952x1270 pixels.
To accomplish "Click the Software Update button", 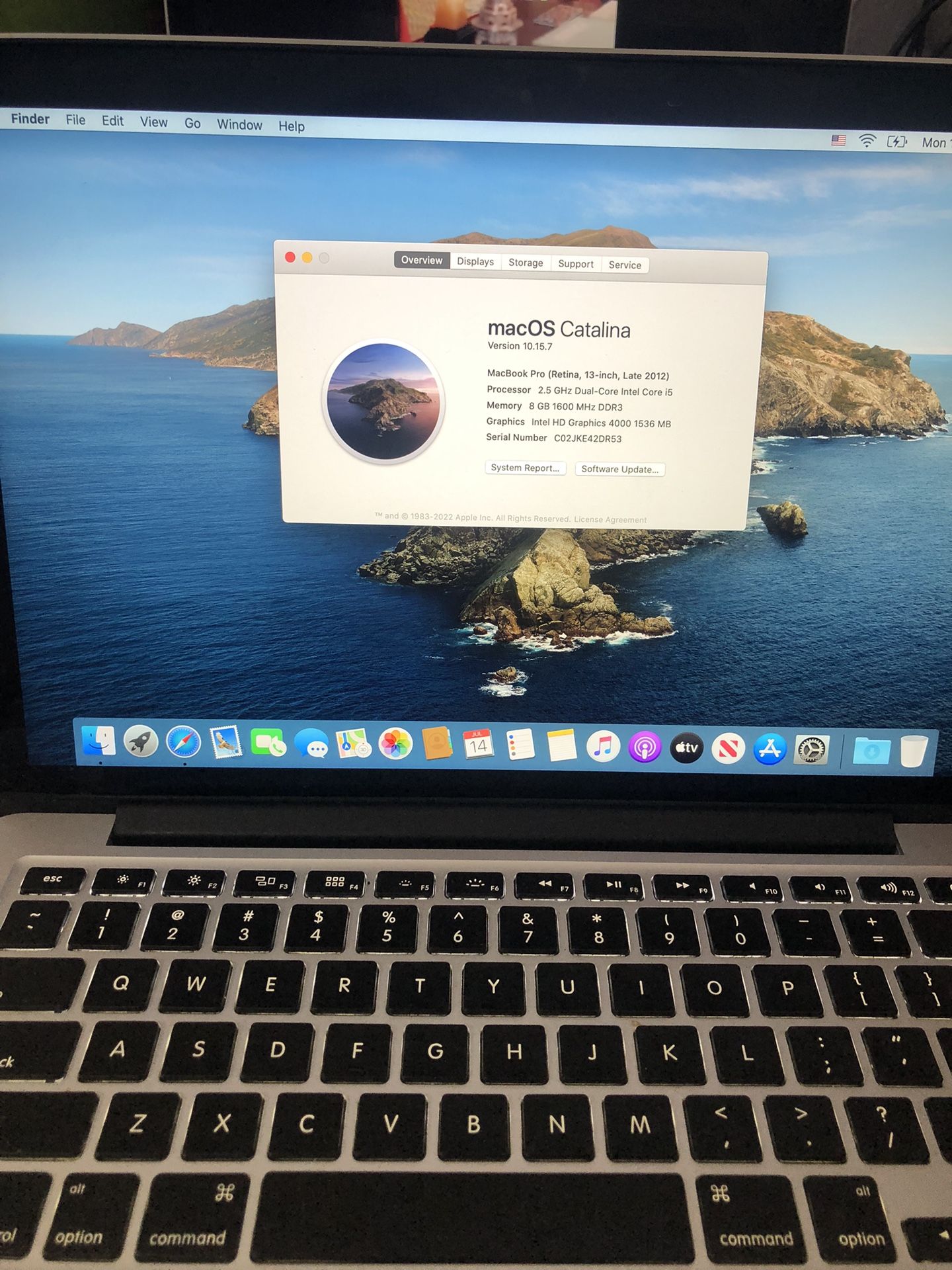I will click(x=619, y=469).
